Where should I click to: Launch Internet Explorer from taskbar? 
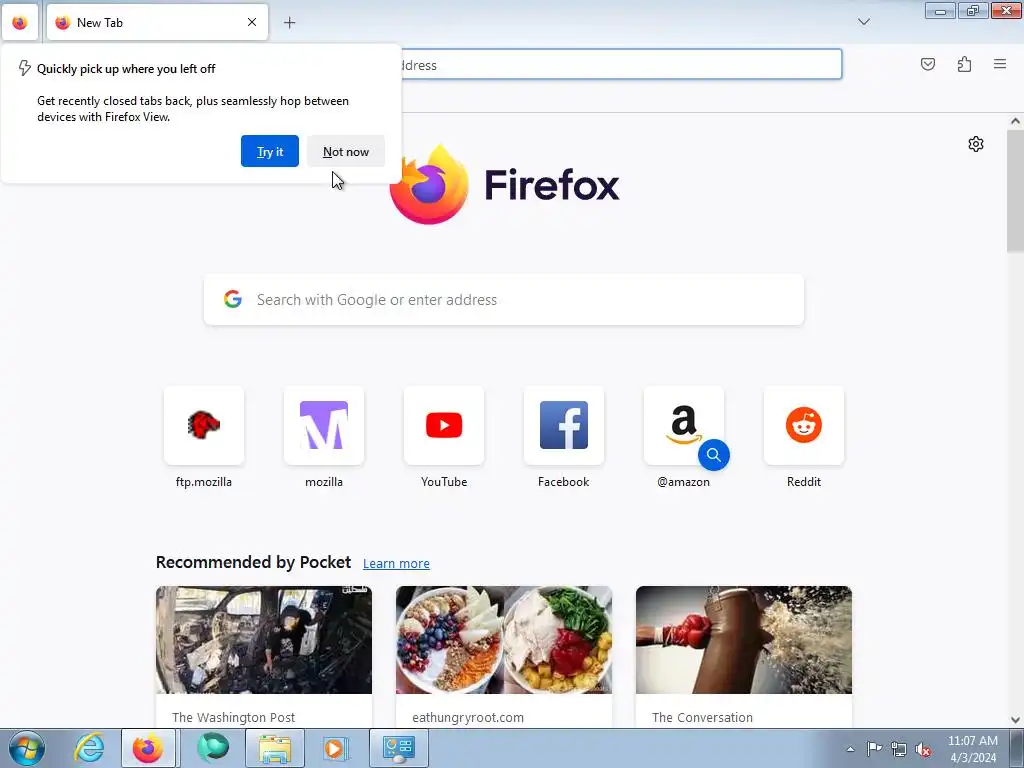point(89,748)
